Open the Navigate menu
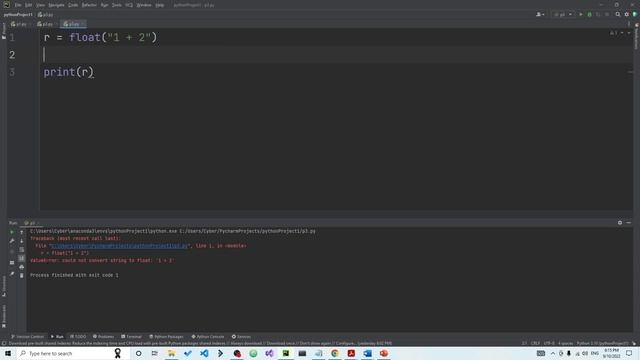 coord(56,5)
